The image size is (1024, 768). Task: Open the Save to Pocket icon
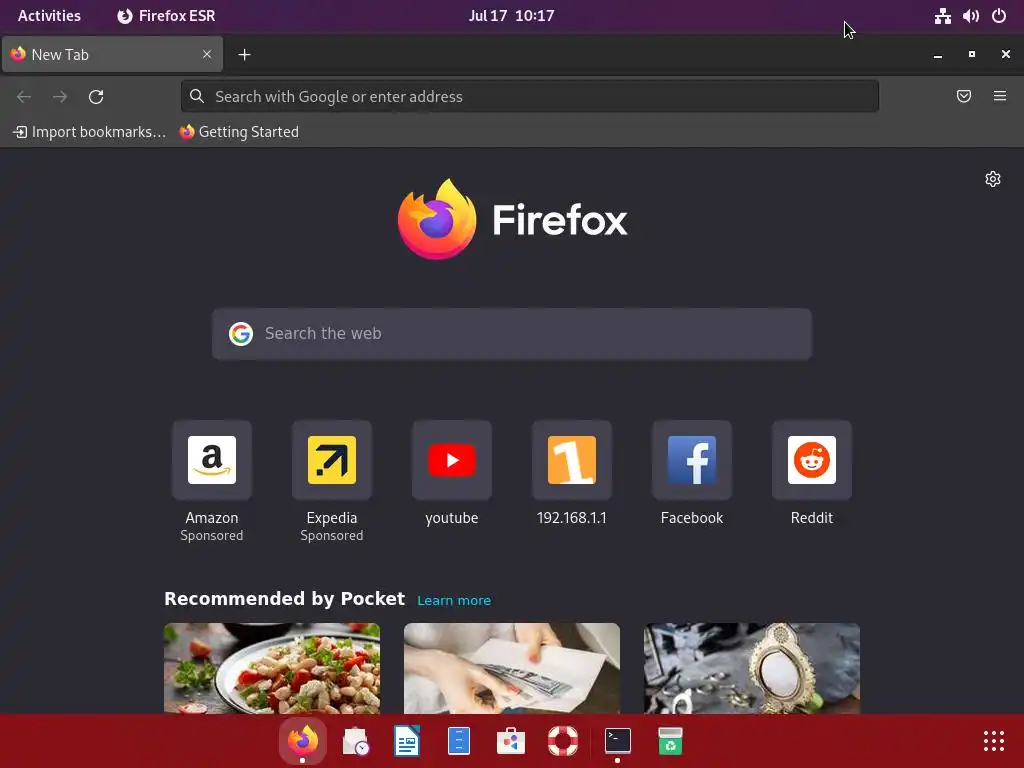[964, 97]
